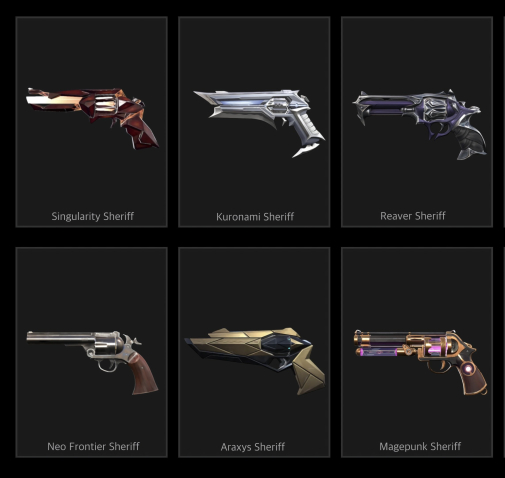Viewport: 505px width, 478px height.
Task: Click the glowing emblem on Magepunk Sheriff grip
Action: click(468, 368)
